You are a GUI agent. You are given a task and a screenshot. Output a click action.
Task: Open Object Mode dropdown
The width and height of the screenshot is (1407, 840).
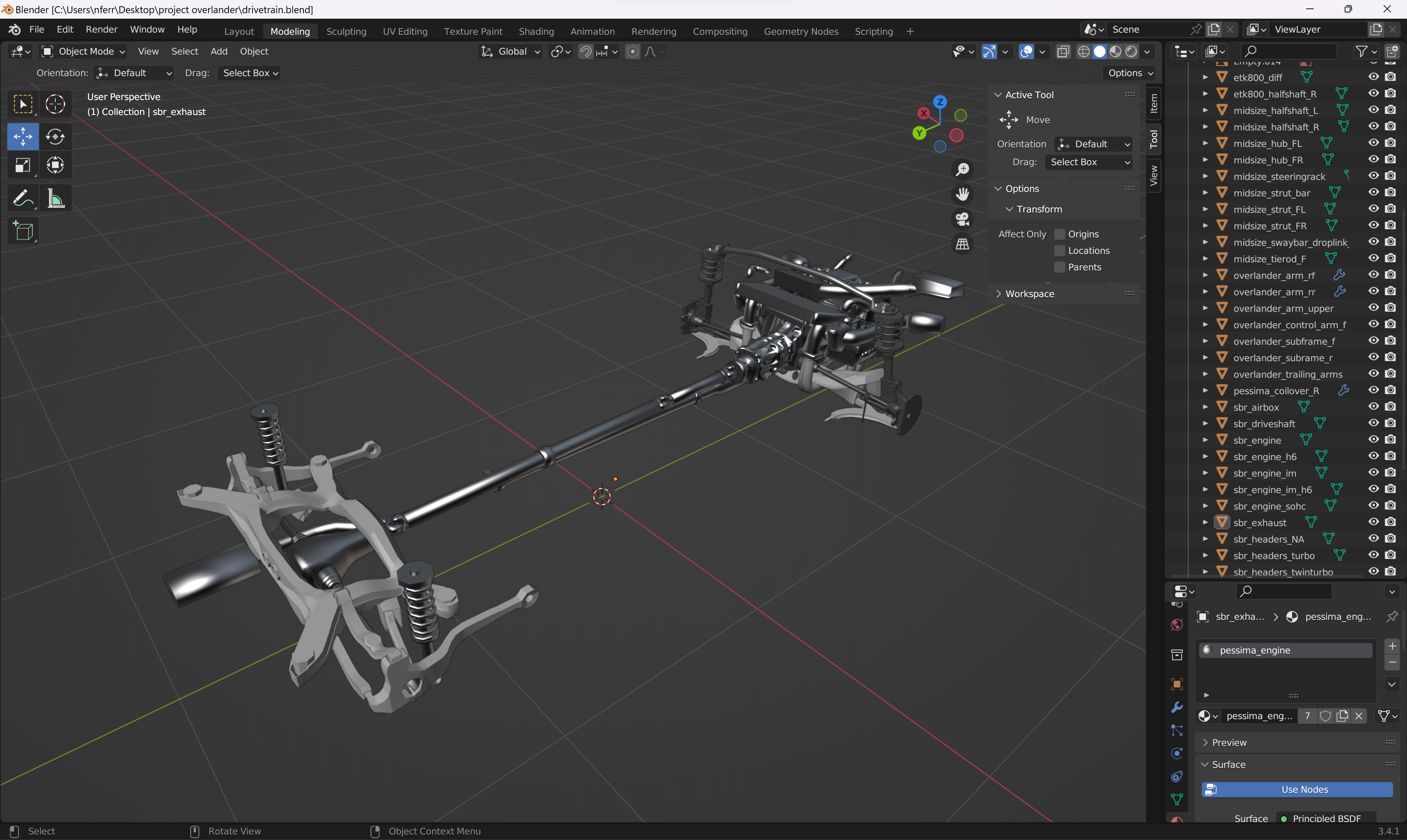click(83, 52)
